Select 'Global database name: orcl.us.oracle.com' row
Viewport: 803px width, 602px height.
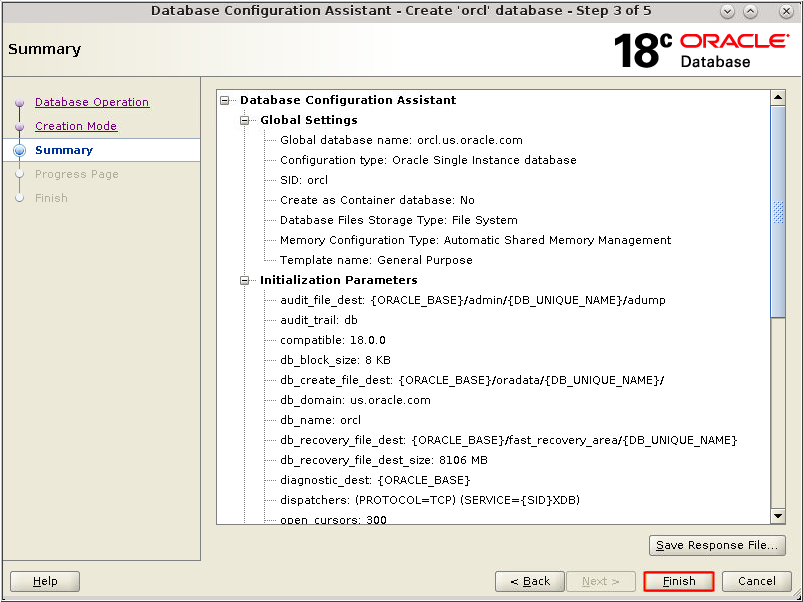(x=401, y=140)
